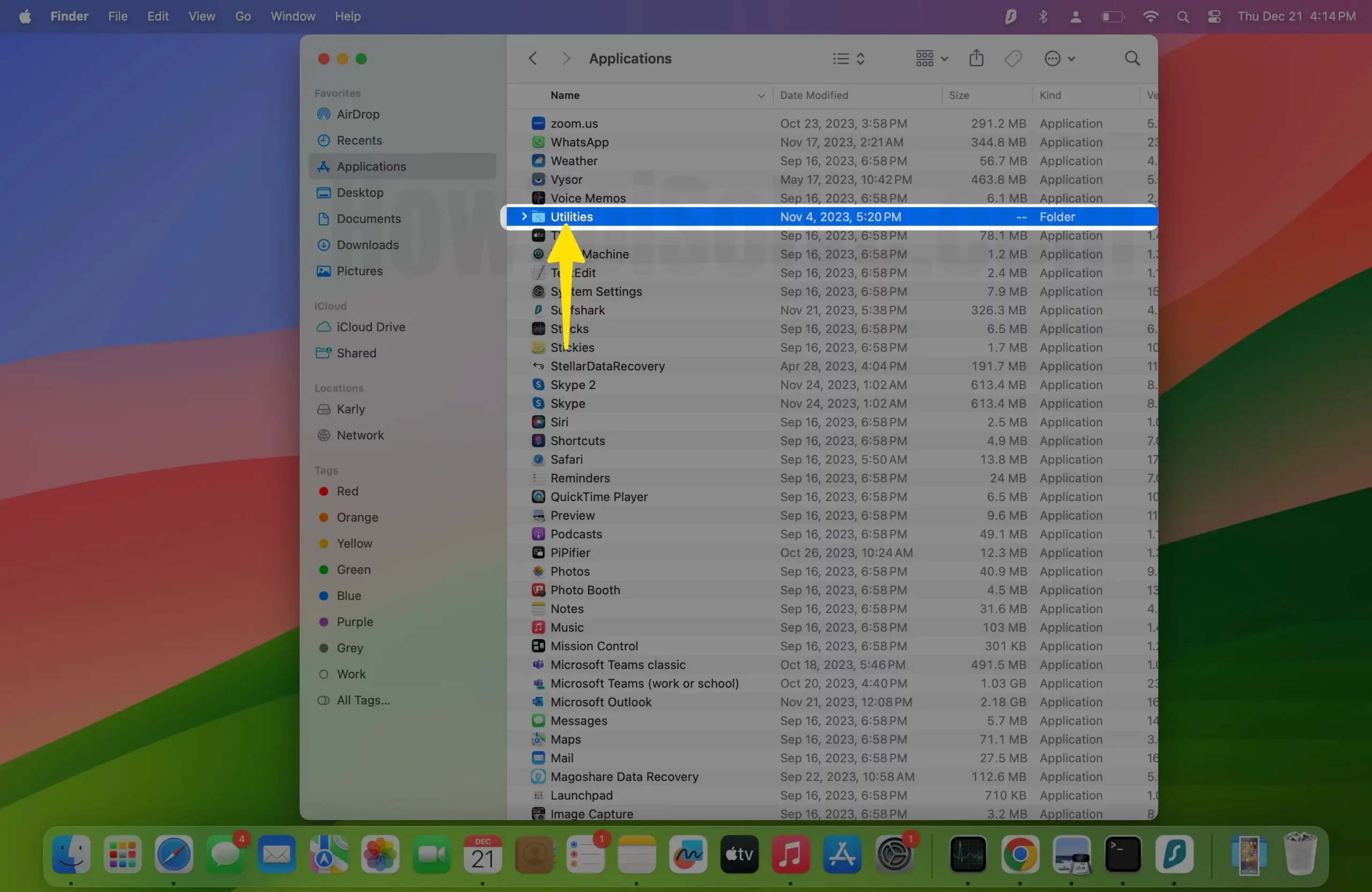Select the Work tag

click(x=402, y=674)
